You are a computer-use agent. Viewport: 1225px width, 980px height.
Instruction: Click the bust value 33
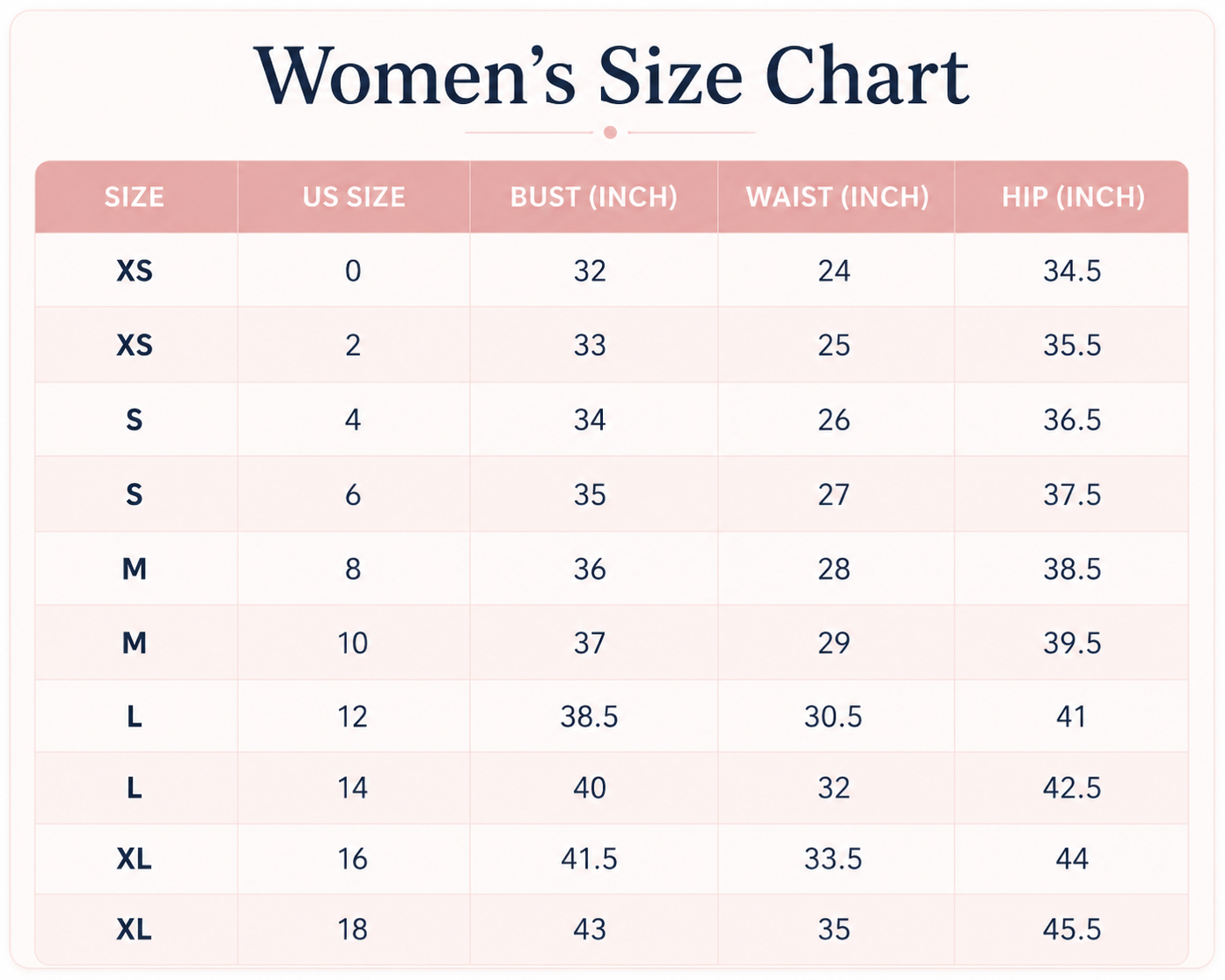pos(590,345)
